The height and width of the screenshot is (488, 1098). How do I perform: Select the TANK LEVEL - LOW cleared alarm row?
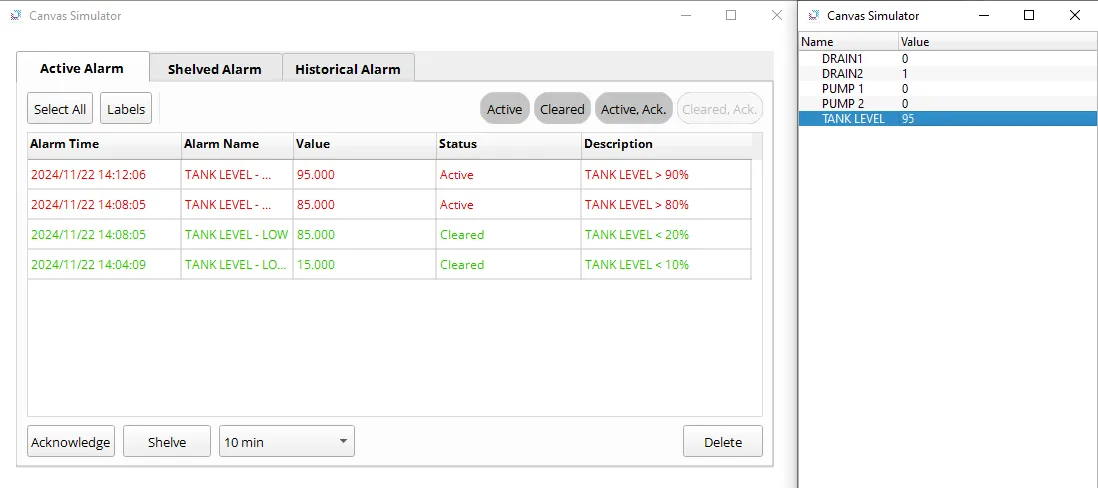point(236,235)
